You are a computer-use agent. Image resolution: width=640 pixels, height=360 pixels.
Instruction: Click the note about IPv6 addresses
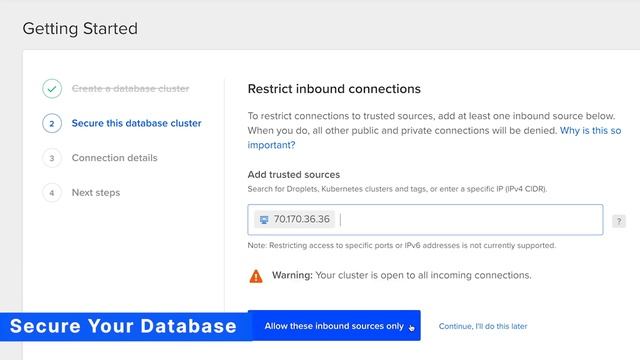click(402, 245)
